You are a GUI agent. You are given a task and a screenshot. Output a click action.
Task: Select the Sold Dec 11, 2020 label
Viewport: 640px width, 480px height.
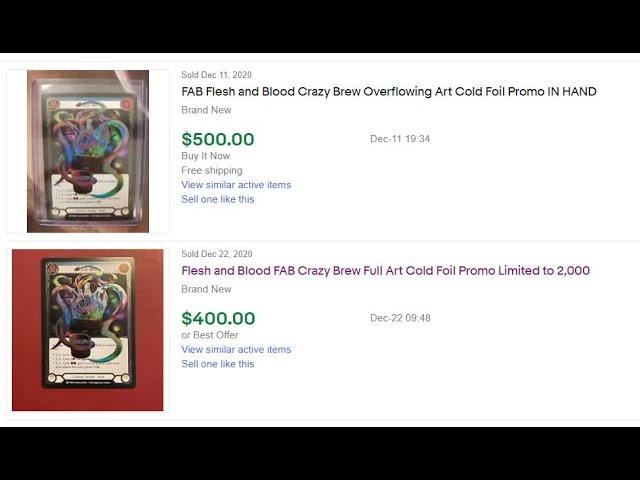pos(216,75)
